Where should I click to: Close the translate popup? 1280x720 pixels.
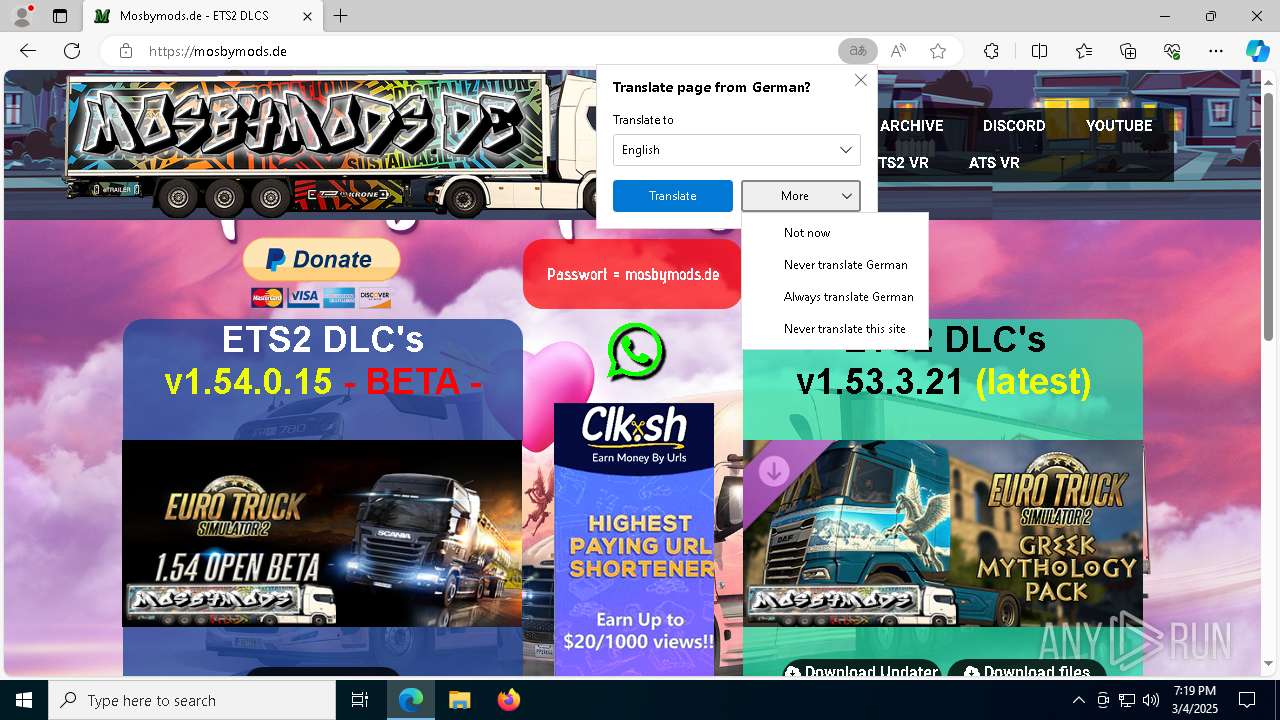pyautogui.click(x=860, y=80)
